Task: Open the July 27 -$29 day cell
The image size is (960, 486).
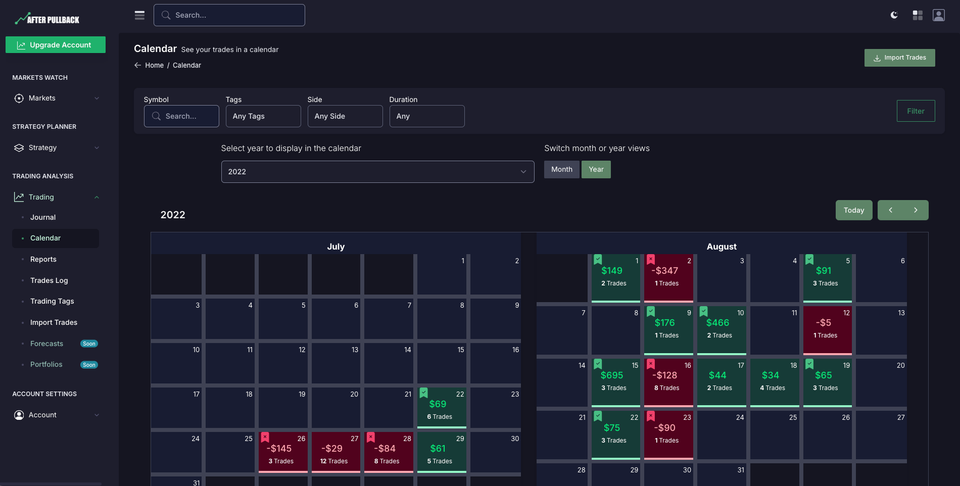Action: tap(336, 452)
